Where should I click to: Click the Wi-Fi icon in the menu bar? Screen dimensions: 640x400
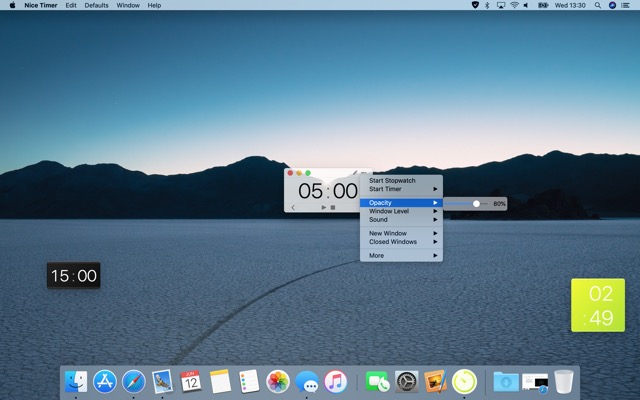point(514,5)
